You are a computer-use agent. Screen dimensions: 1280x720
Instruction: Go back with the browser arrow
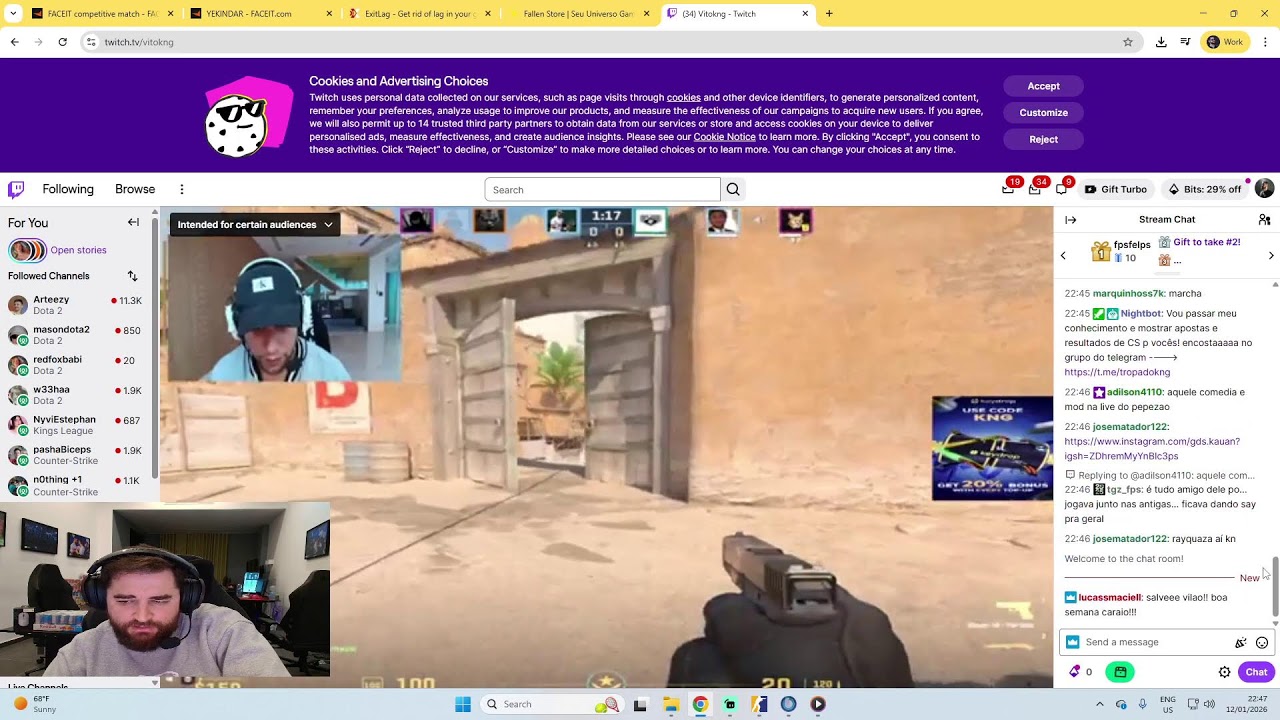click(x=15, y=42)
